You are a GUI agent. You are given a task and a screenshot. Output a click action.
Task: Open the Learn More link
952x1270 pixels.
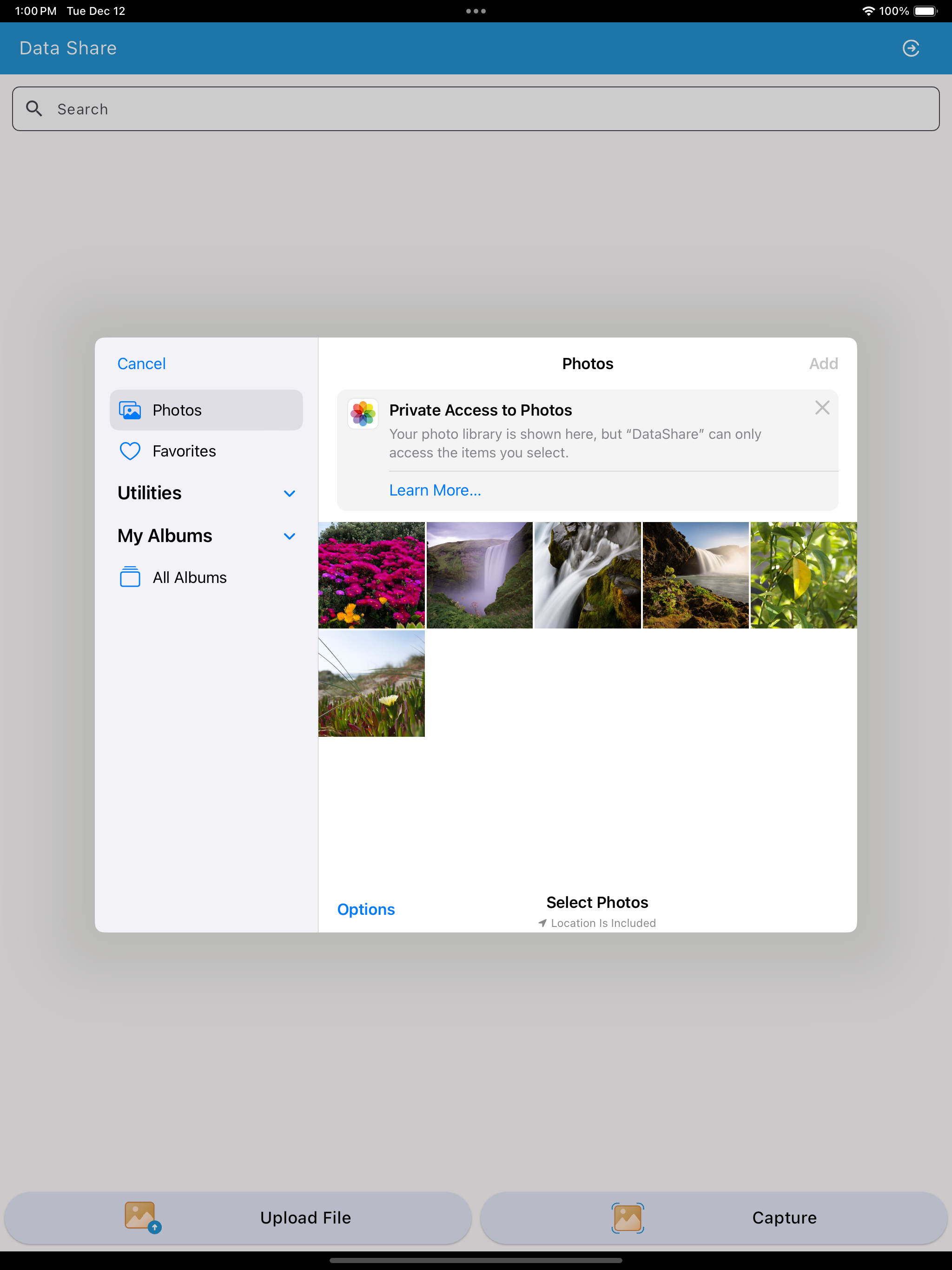(435, 490)
